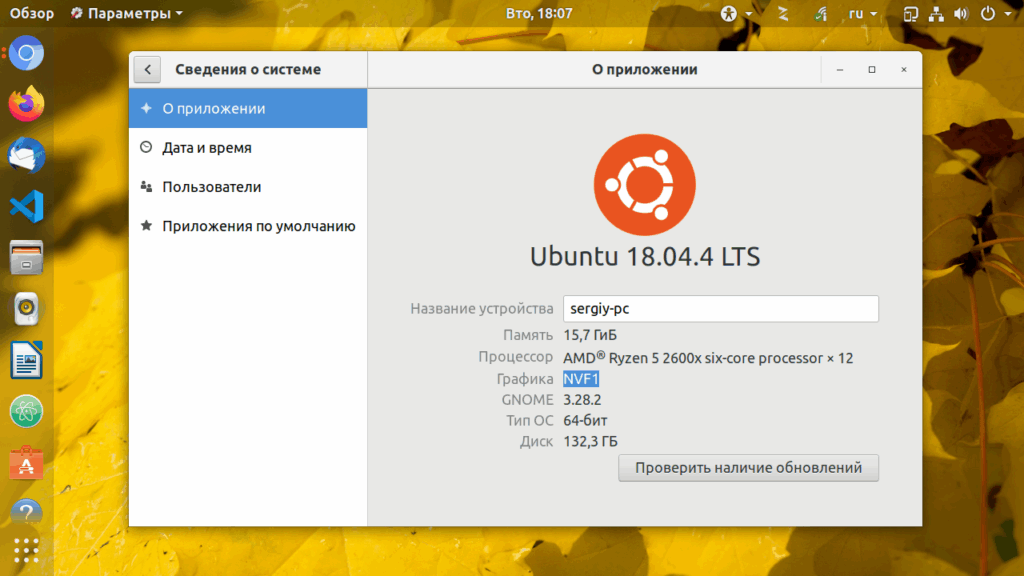1024x576 pixels.
Task: Launch Atom editor from the dock
Action: point(26,411)
